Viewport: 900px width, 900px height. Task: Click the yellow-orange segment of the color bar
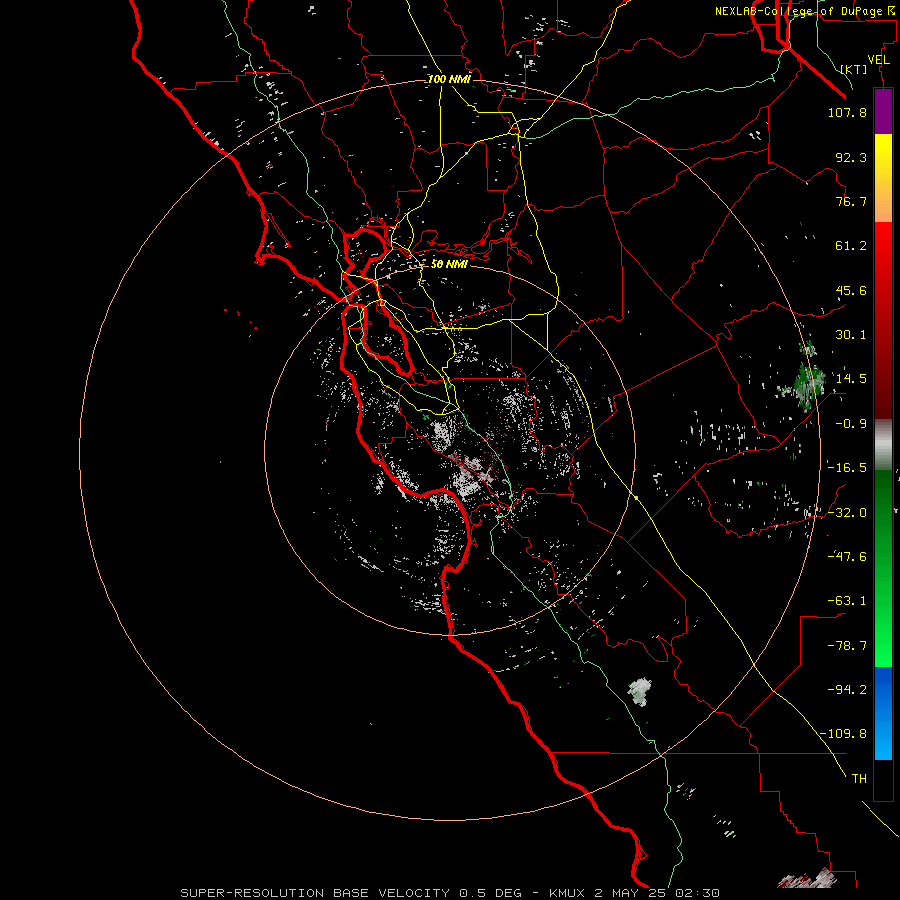[883, 178]
